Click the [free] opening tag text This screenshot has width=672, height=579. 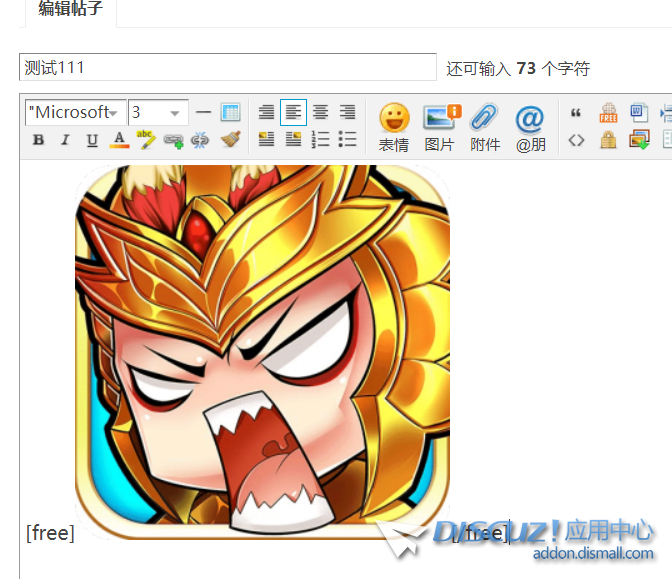tap(51, 533)
